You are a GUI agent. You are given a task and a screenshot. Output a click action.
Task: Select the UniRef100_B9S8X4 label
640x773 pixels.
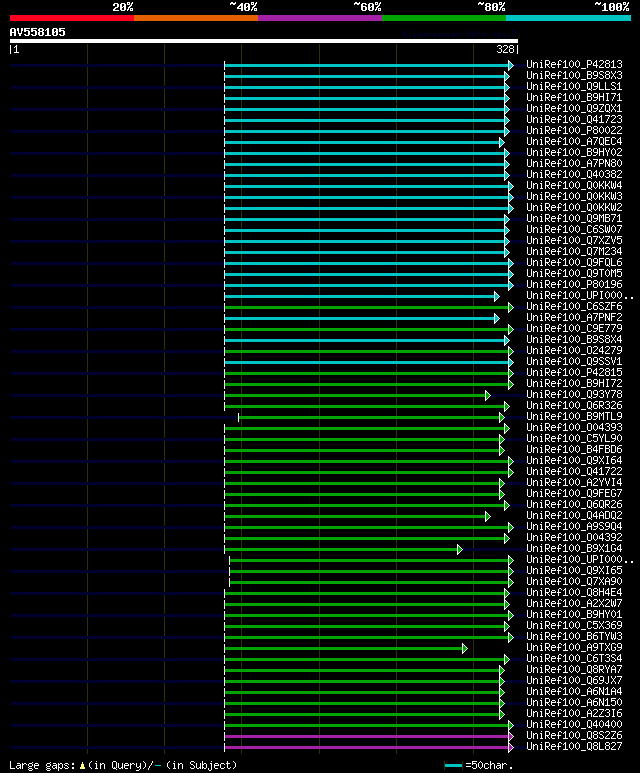(x=574, y=340)
